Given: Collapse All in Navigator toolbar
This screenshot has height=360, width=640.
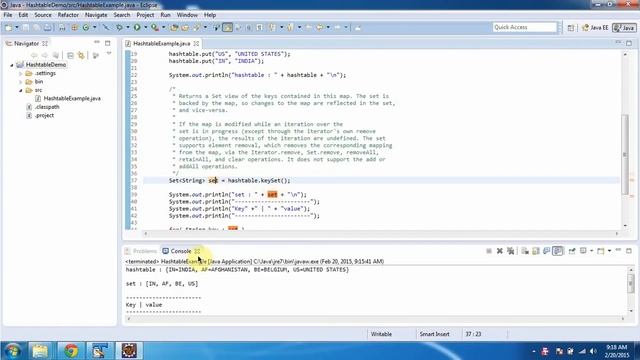Looking at the screenshot, I should [x=70, y=55].
